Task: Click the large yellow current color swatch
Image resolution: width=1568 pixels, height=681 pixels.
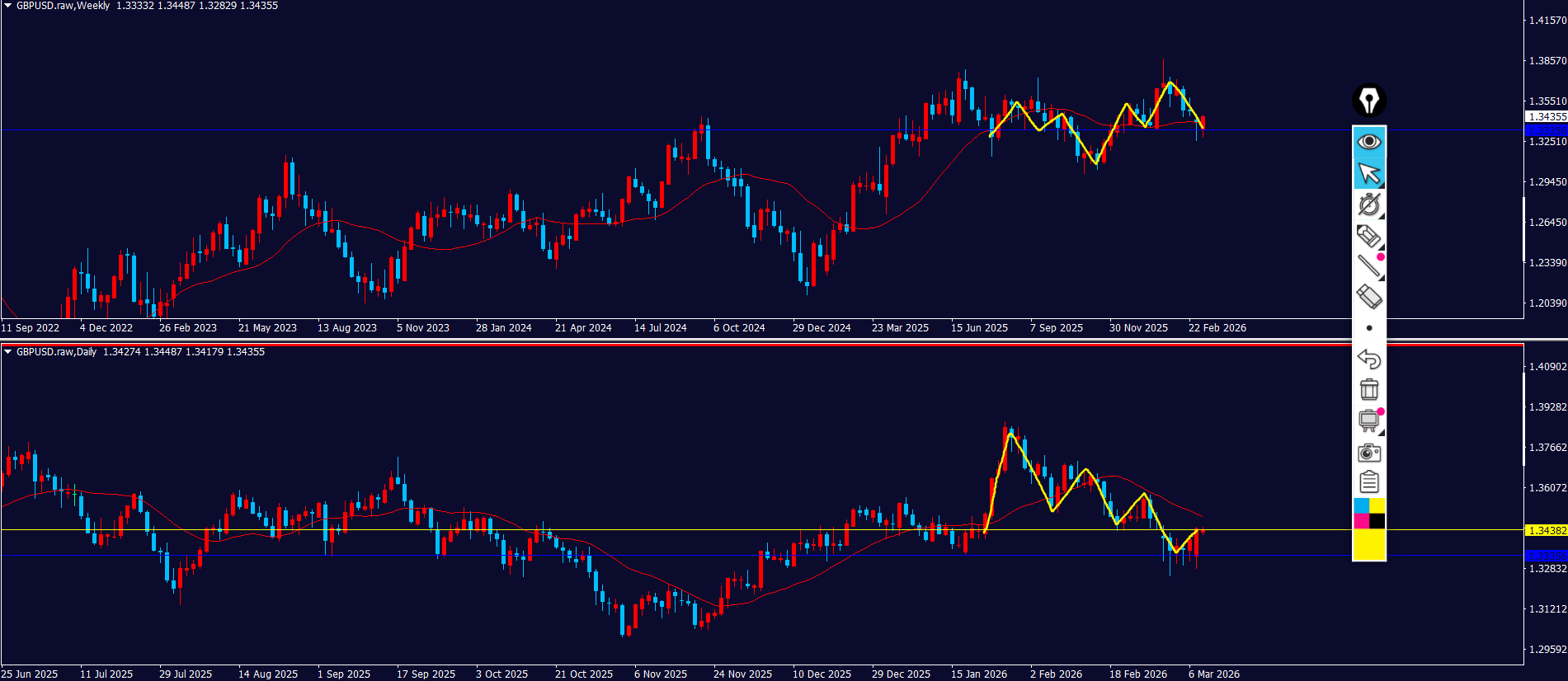Action: [x=1369, y=545]
